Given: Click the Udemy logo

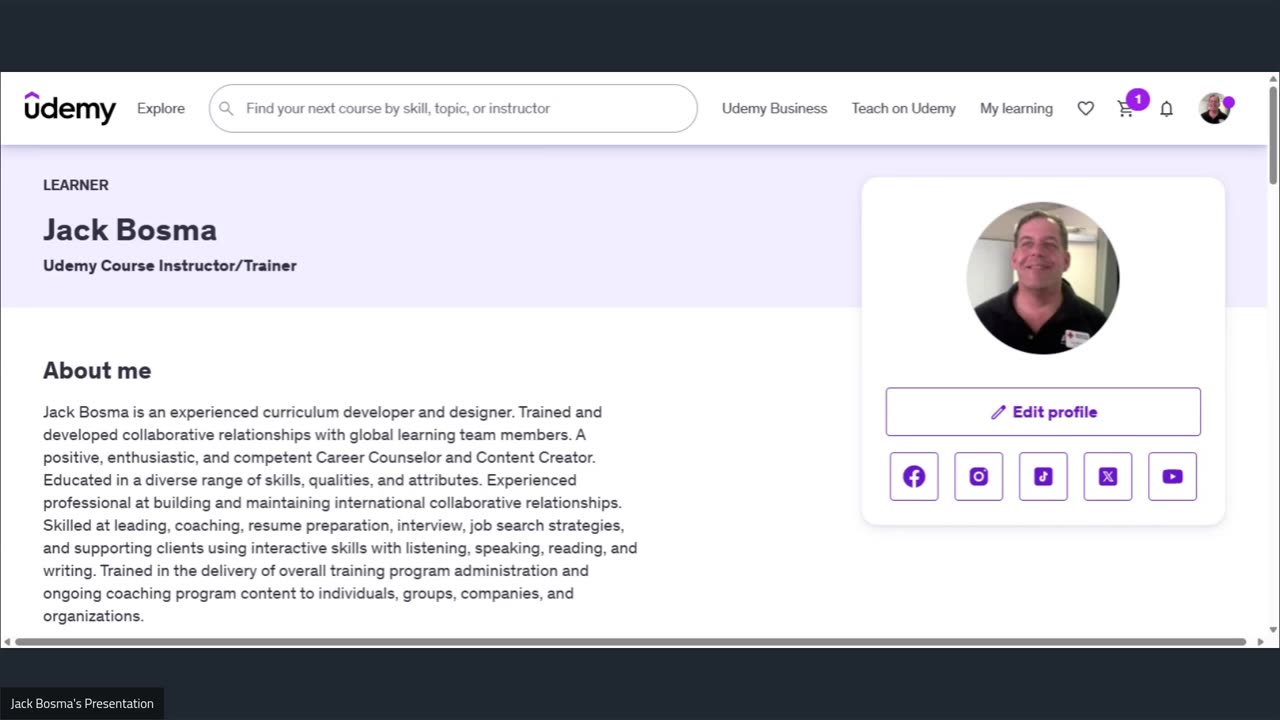Looking at the screenshot, I should pos(70,107).
